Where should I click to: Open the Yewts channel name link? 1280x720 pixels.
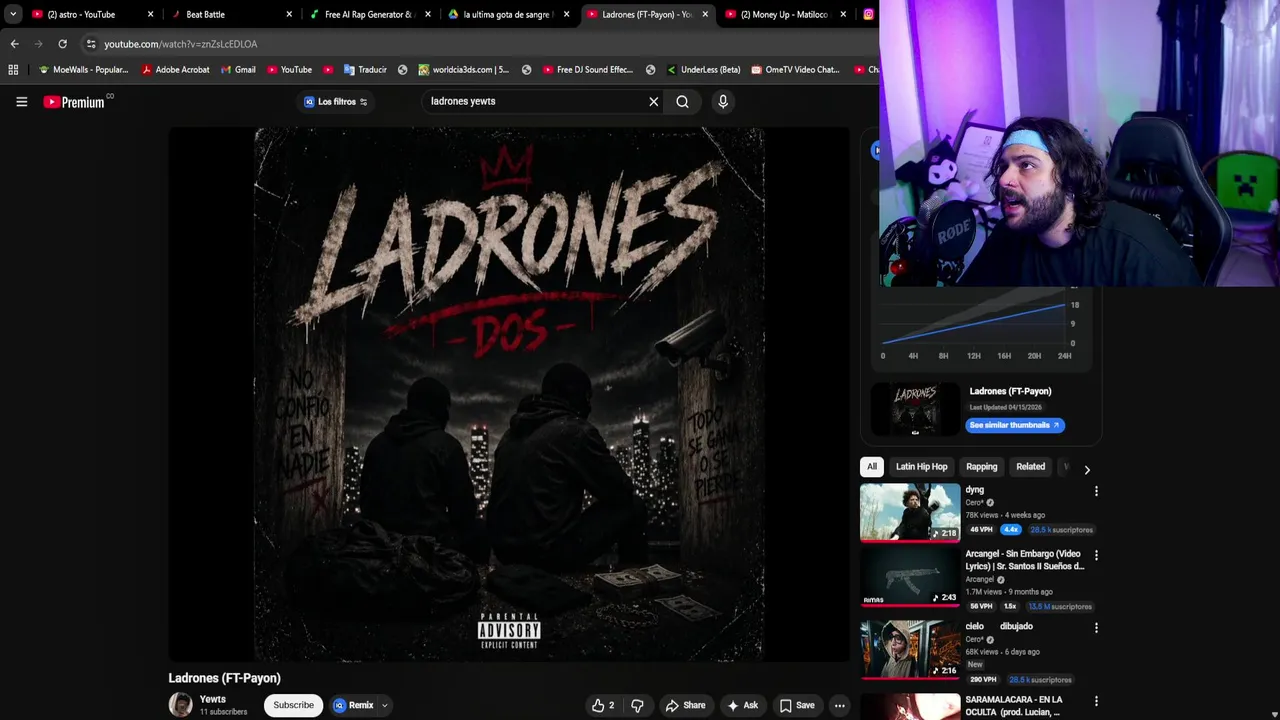212,699
